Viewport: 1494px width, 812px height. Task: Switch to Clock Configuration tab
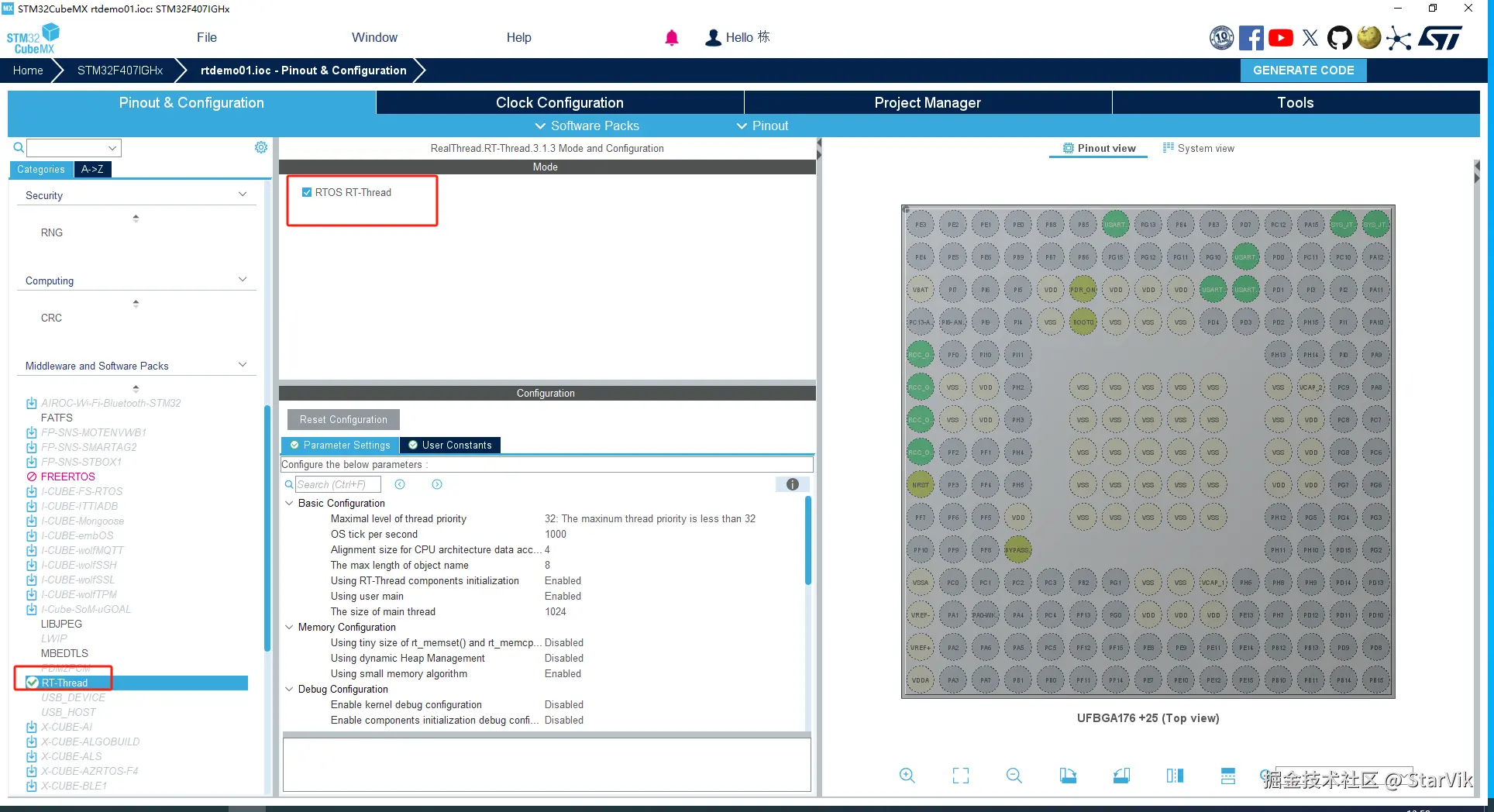click(x=559, y=102)
